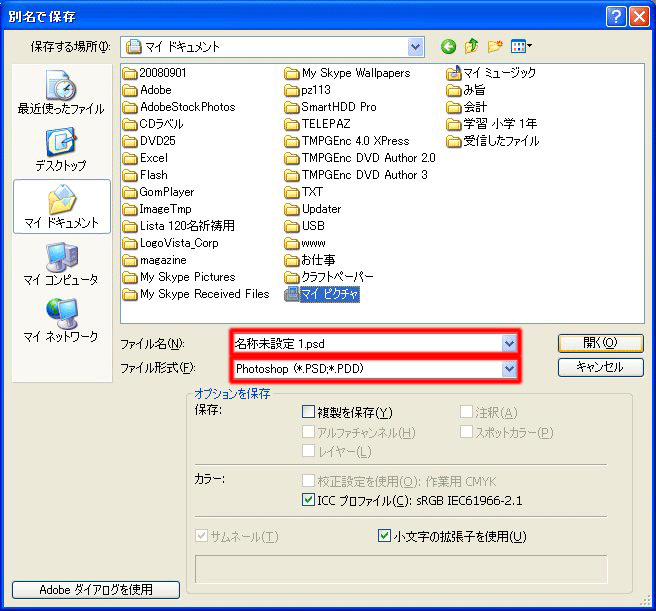The height and width of the screenshot is (611, 656).
Task: Open マイ ネットワーク in the places bar
Action: (x=61, y=321)
